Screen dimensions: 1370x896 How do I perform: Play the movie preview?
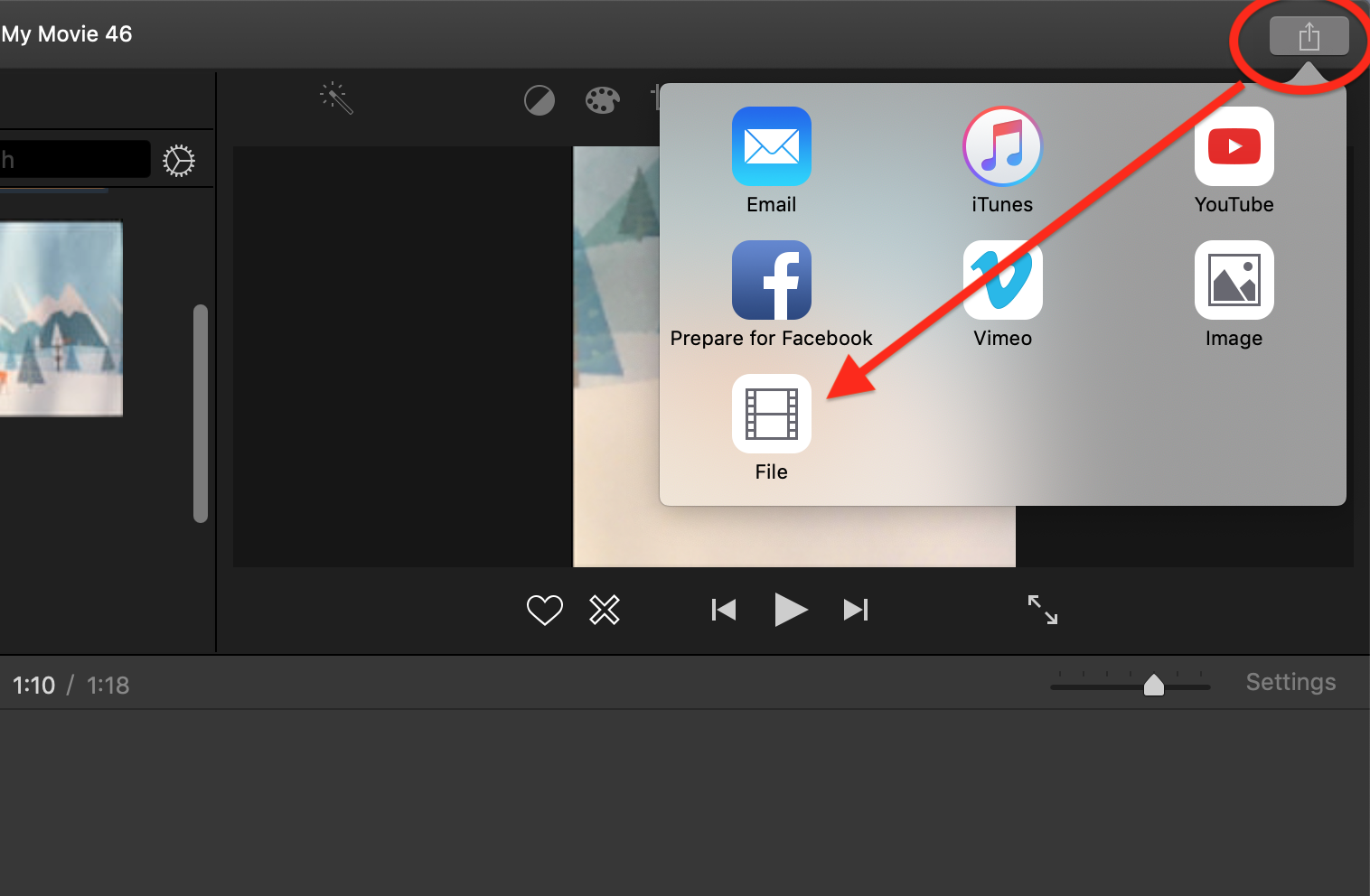pyautogui.click(x=791, y=610)
